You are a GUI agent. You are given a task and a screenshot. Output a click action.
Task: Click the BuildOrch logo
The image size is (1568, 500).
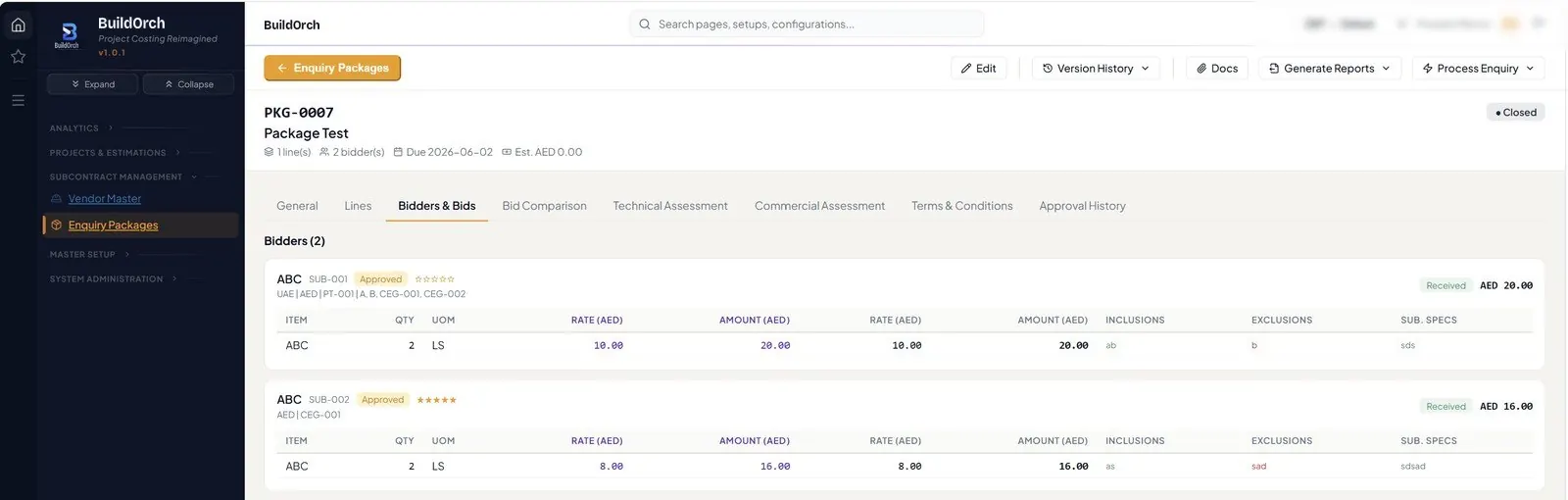[68, 36]
